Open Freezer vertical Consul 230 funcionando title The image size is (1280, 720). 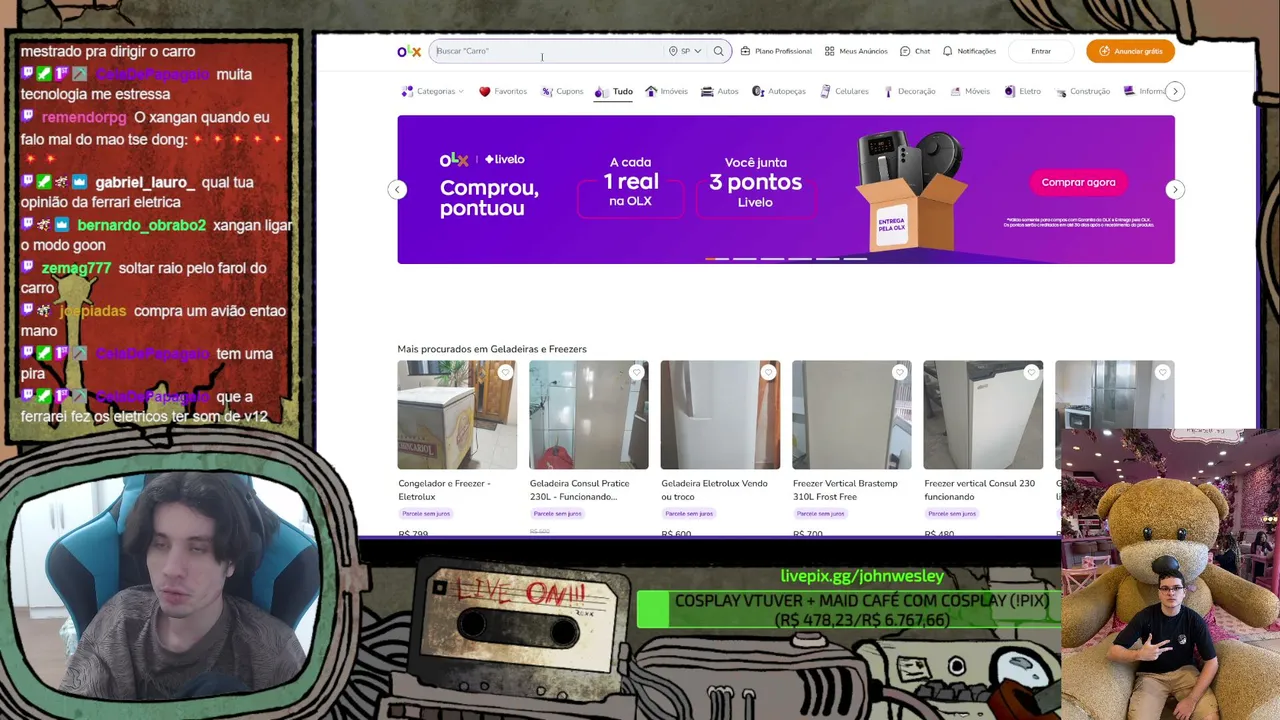click(x=979, y=490)
